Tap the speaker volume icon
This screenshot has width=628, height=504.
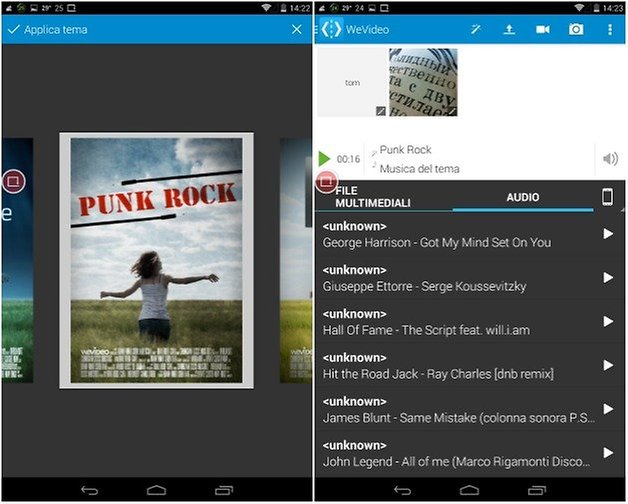pos(610,159)
